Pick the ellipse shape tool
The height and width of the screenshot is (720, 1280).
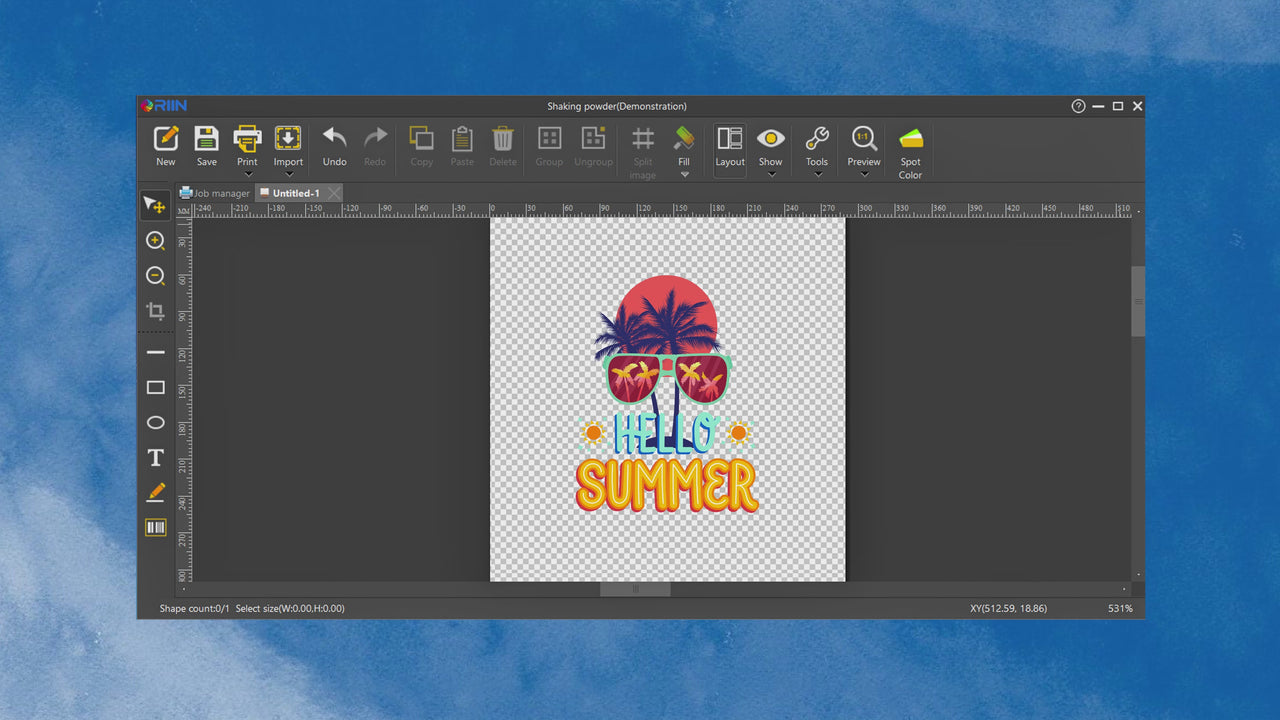point(155,422)
